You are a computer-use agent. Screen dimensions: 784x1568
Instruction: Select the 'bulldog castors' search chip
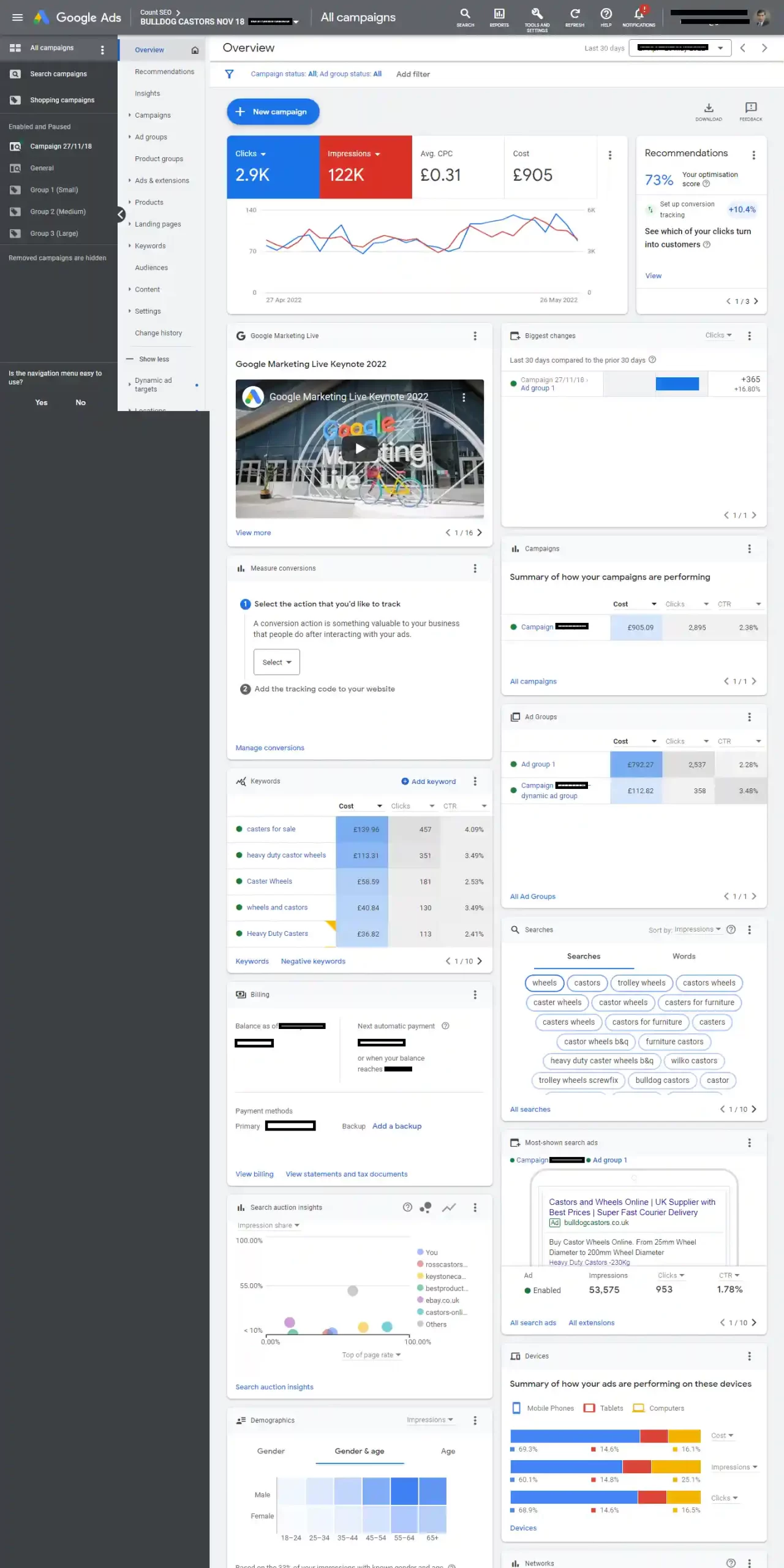tap(662, 1080)
